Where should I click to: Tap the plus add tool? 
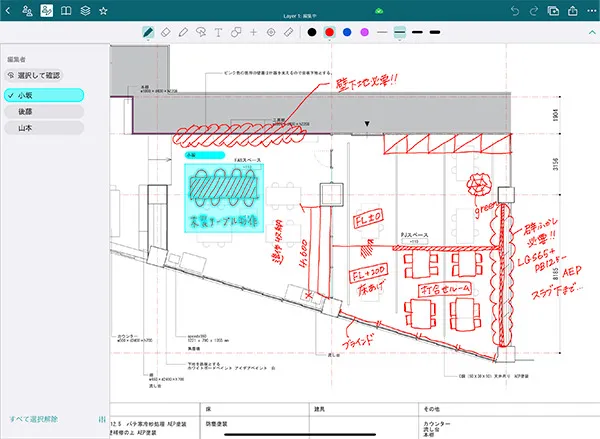pos(253,33)
